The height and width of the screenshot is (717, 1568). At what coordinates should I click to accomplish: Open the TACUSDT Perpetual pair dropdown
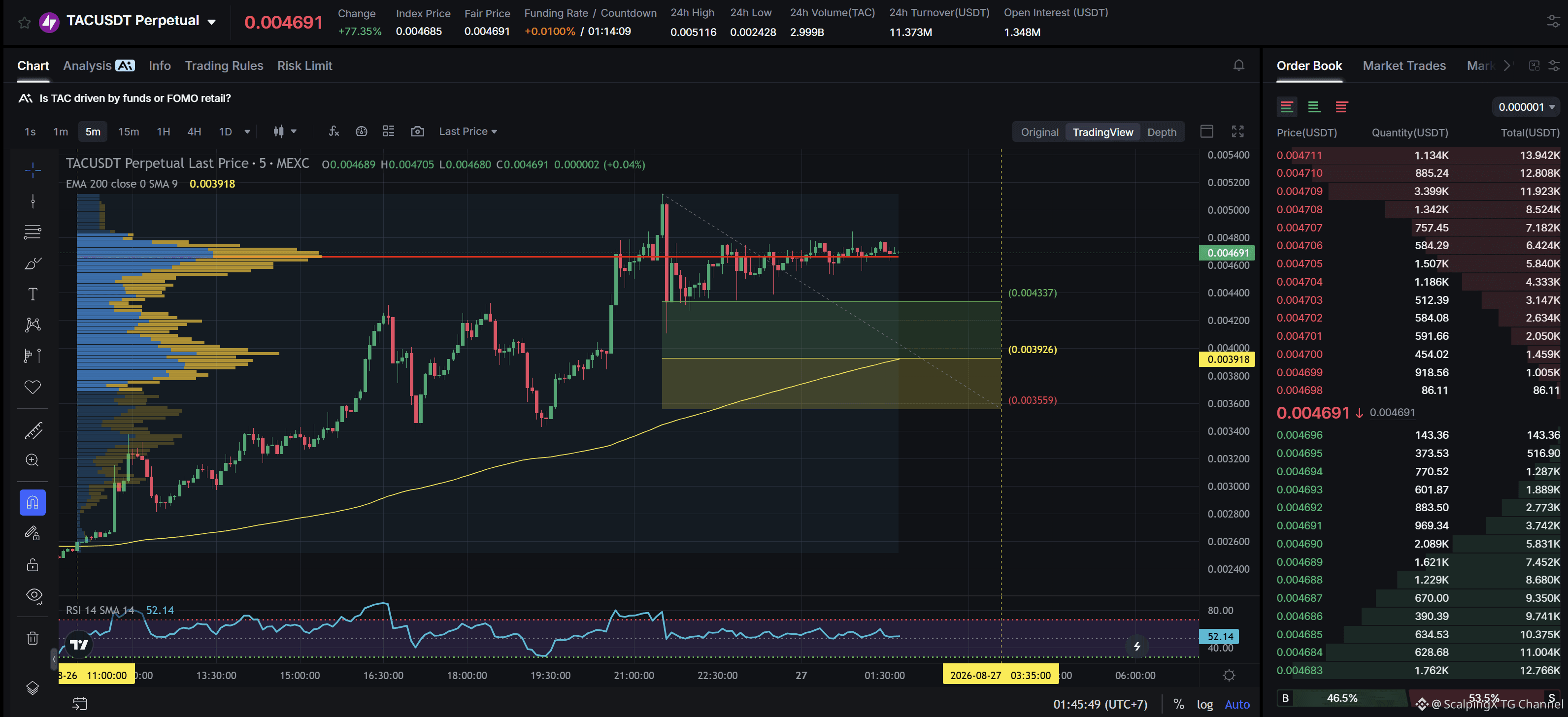click(x=211, y=22)
